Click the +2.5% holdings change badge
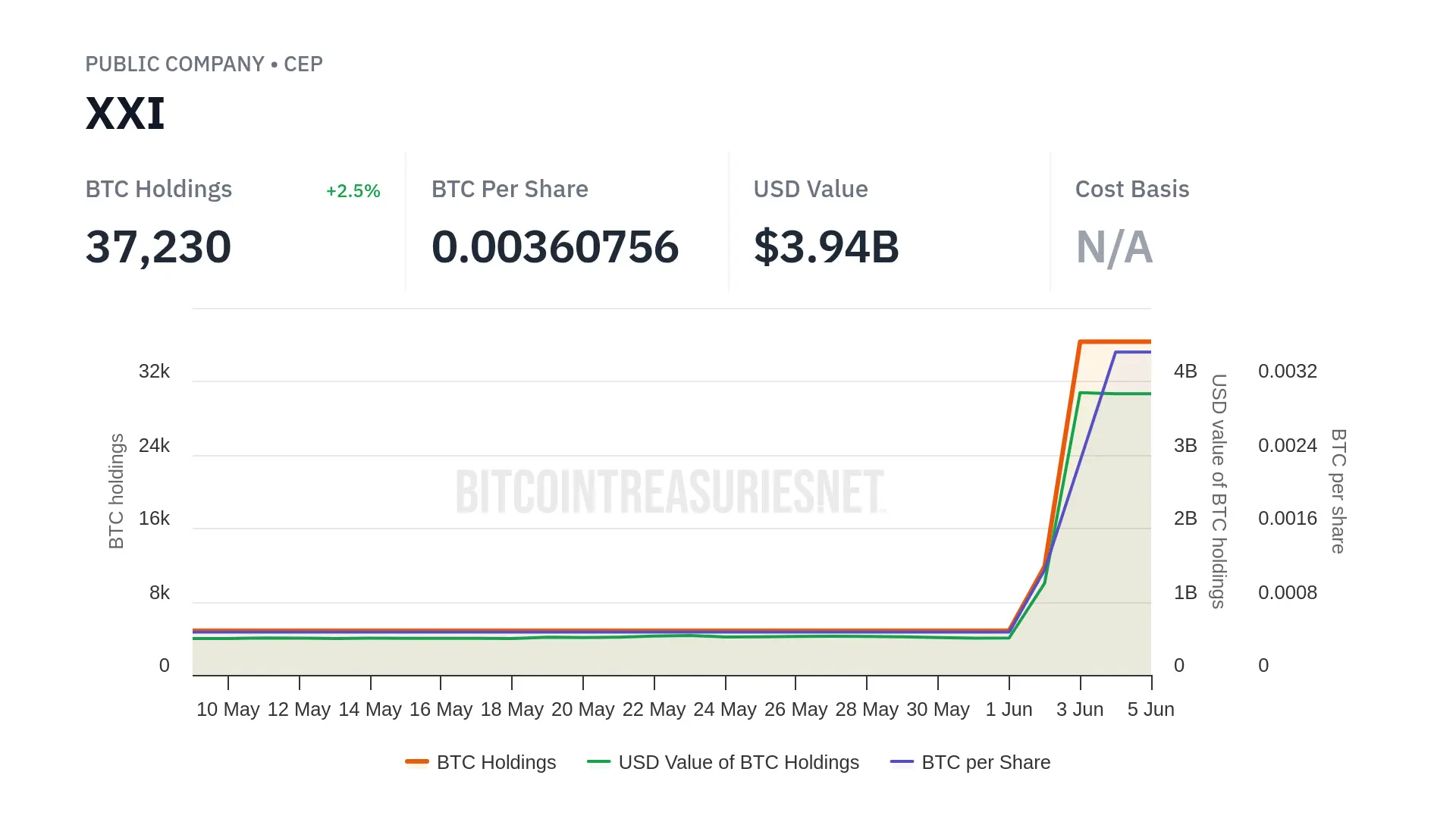The width and height of the screenshot is (1456, 819). (x=353, y=191)
